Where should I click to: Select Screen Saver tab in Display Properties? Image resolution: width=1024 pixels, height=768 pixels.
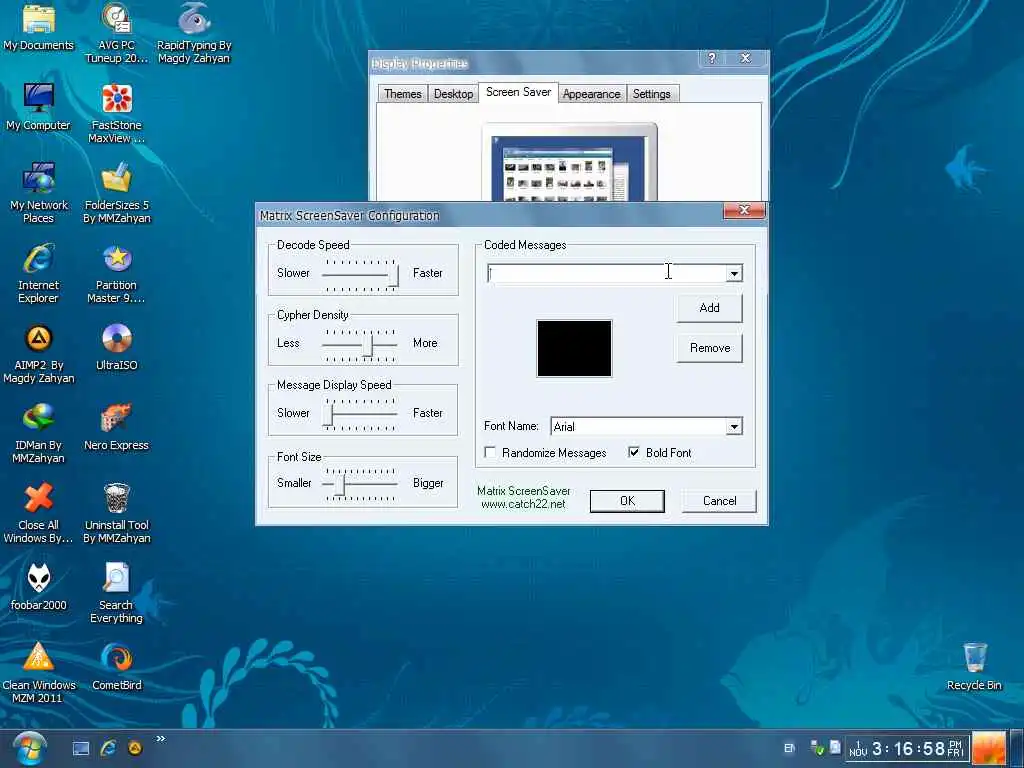[x=518, y=92]
